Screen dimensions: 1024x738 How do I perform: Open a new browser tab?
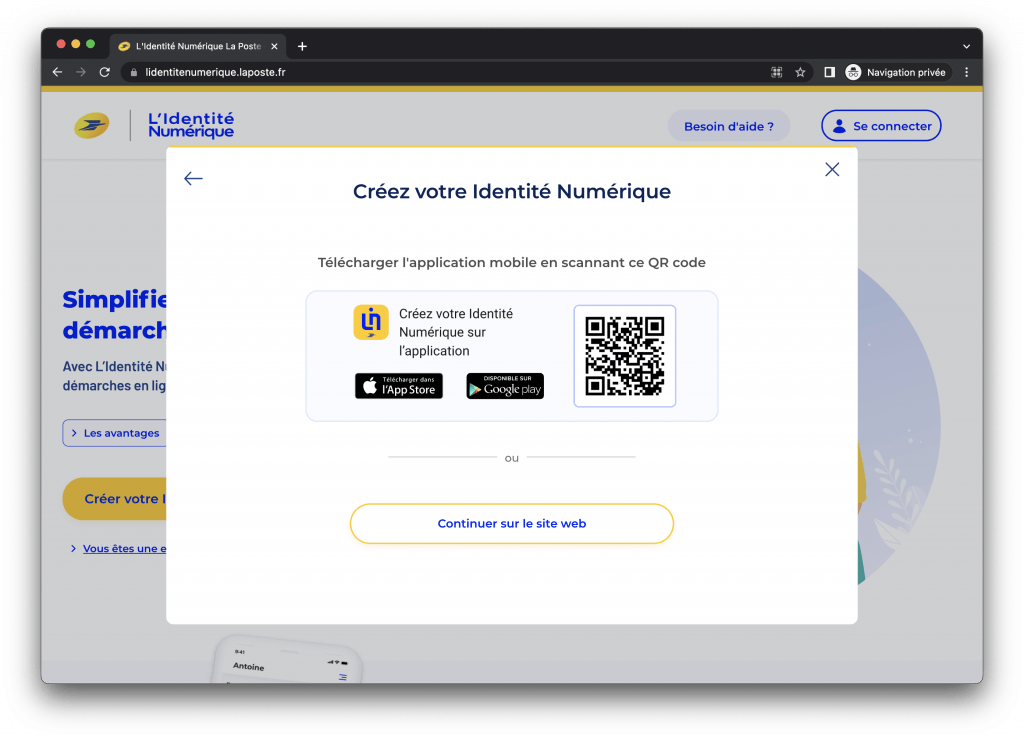(x=302, y=46)
